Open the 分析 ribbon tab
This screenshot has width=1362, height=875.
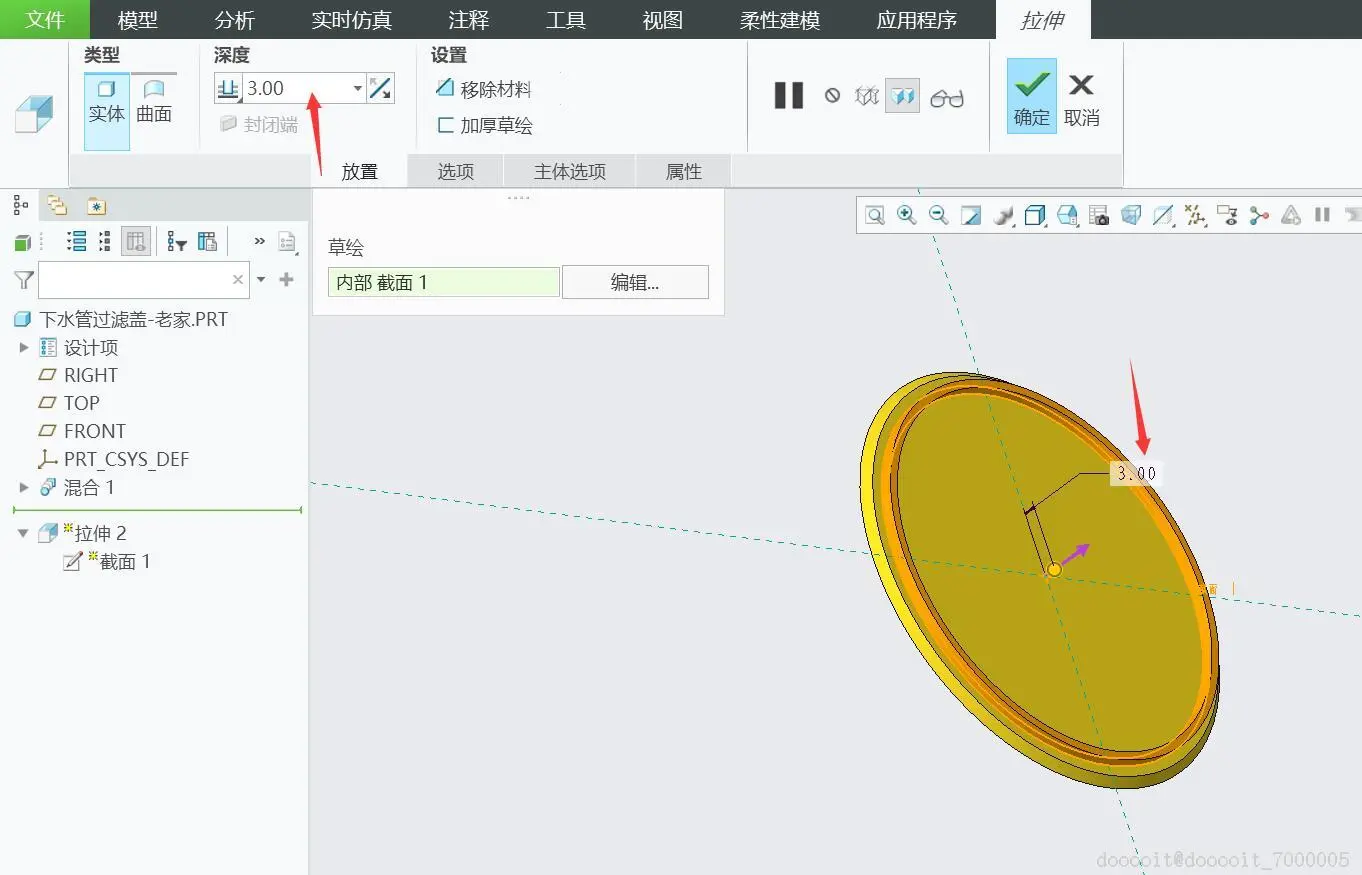235,20
